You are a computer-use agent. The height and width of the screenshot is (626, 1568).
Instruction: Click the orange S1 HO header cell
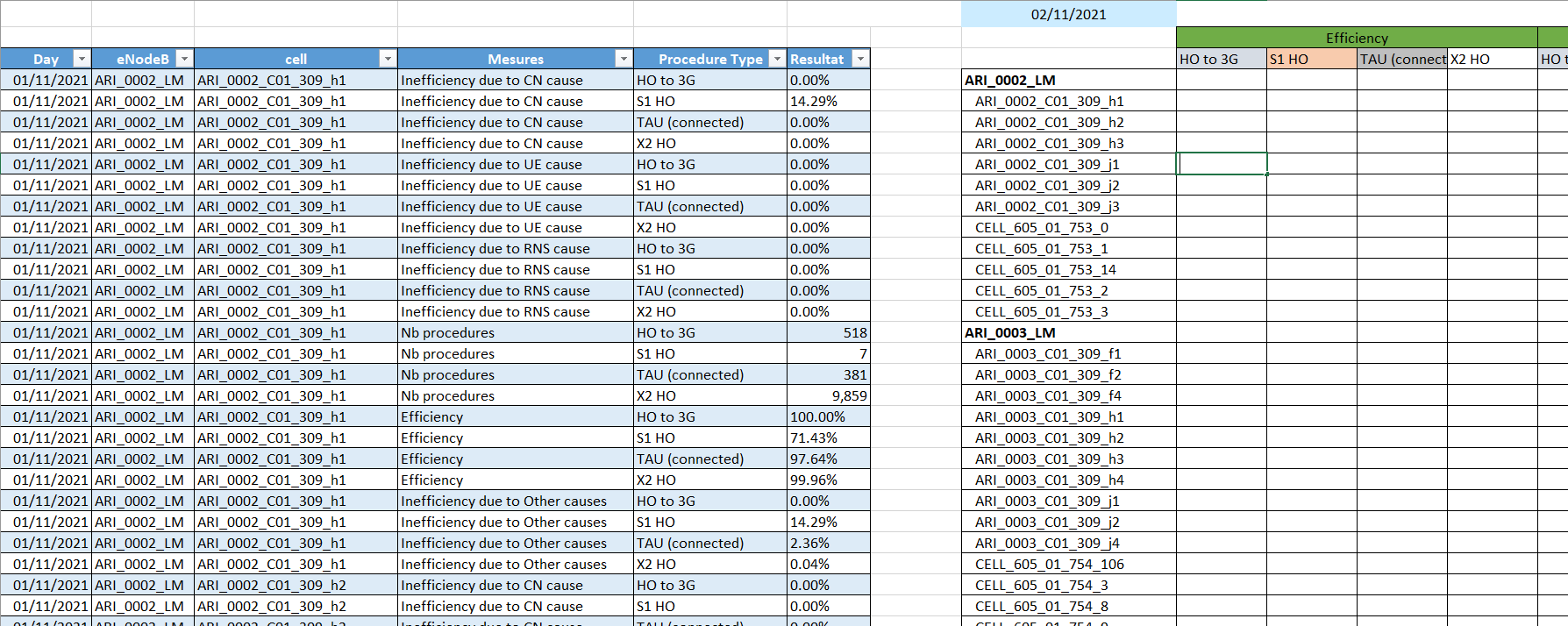pyautogui.click(x=1311, y=59)
